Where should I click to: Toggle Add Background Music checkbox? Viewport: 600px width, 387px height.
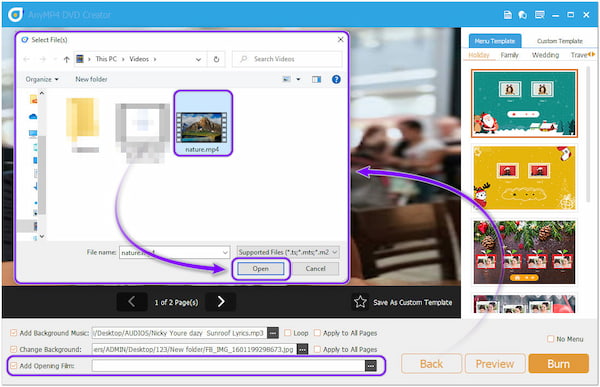[13, 333]
